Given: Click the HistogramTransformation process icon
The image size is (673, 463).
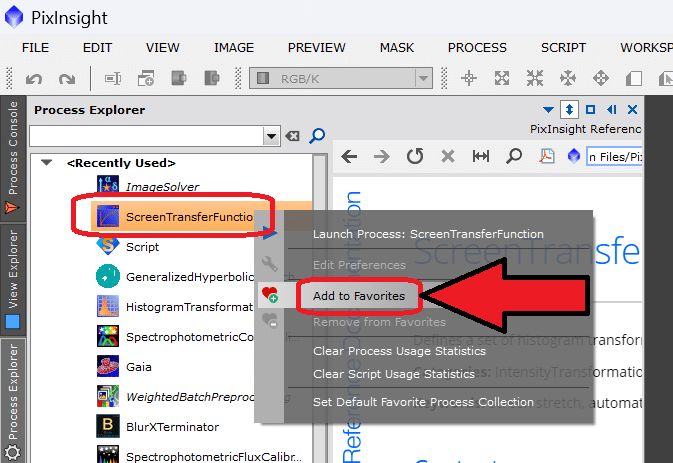Looking at the screenshot, I should tap(108, 306).
